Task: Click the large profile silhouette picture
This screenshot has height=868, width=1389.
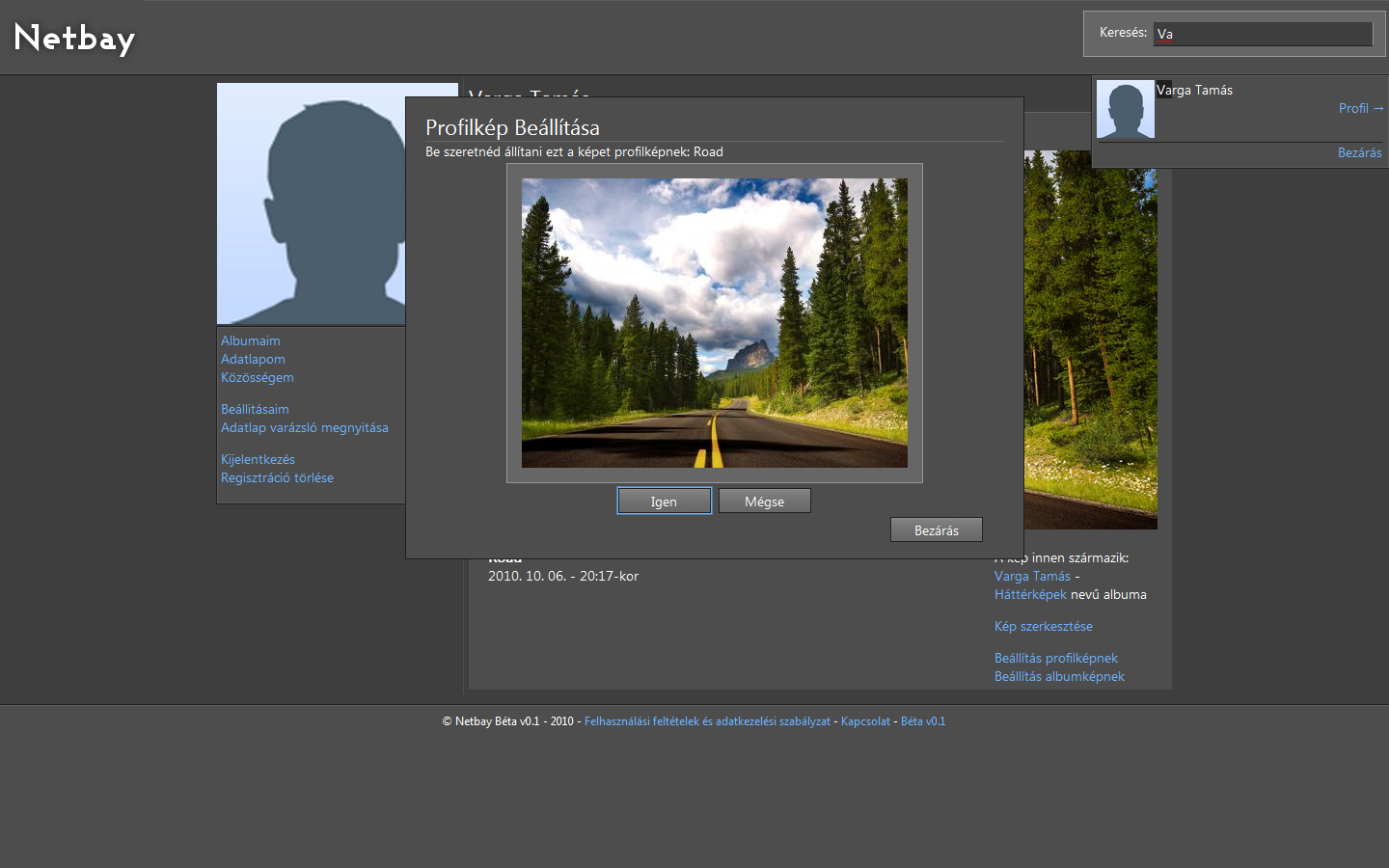Action: click(310, 203)
